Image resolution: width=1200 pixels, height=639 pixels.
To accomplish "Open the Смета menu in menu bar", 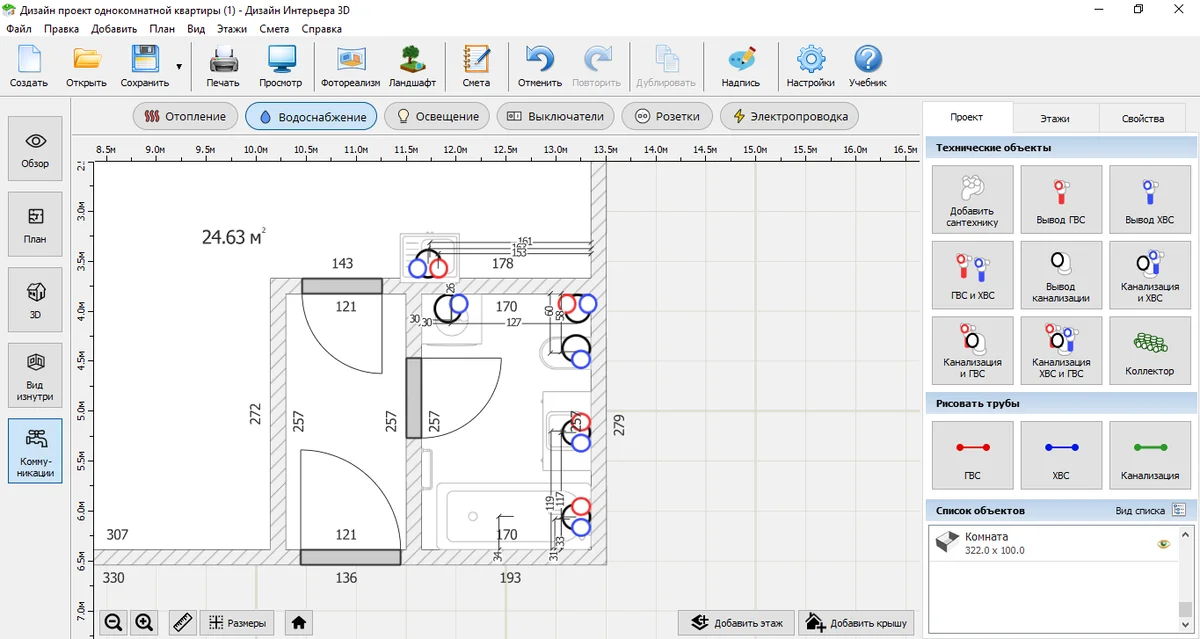I will pos(274,29).
